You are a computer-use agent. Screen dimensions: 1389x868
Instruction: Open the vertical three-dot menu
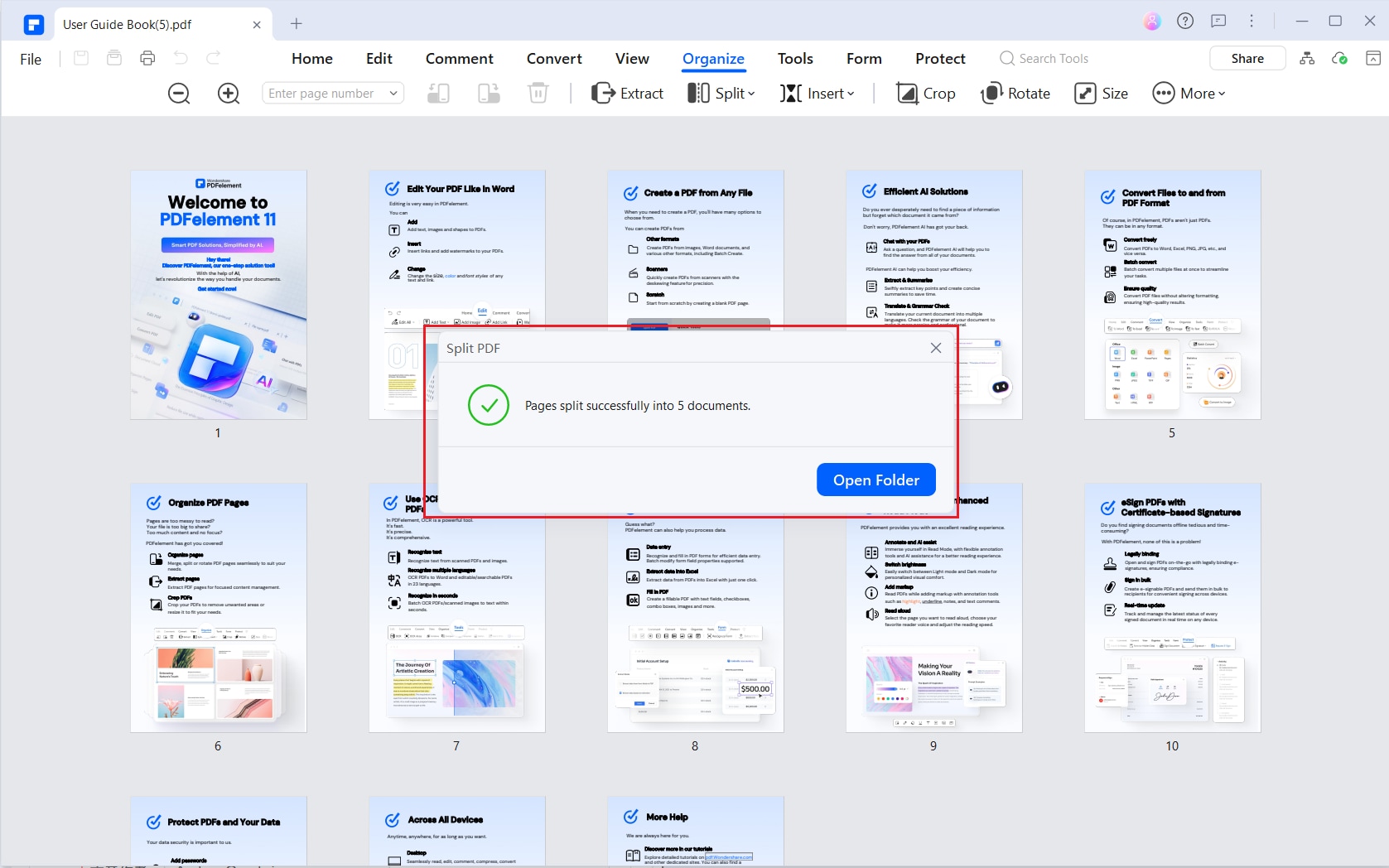[x=1252, y=22]
